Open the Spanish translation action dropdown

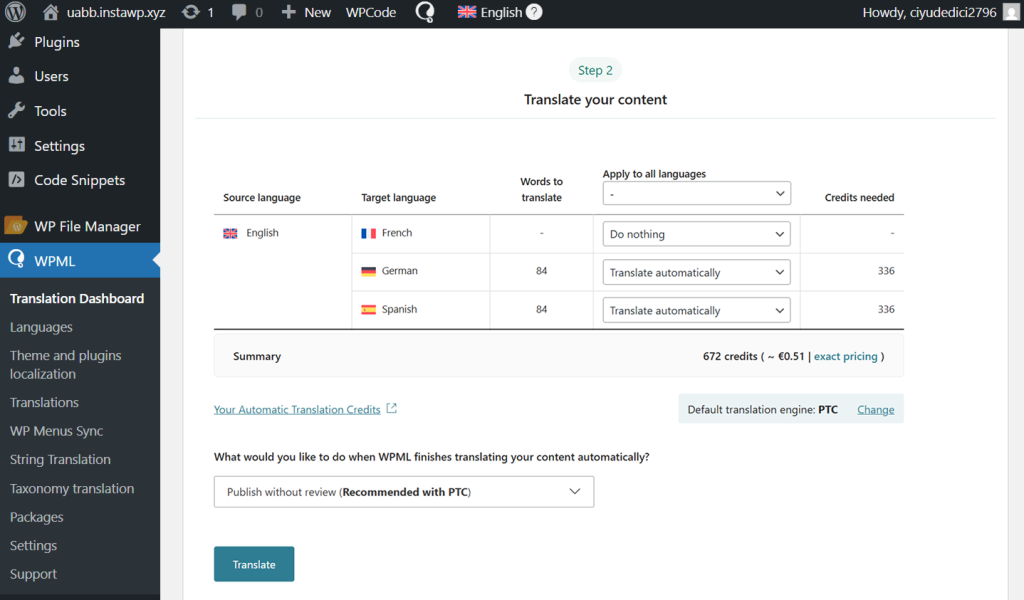696,310
